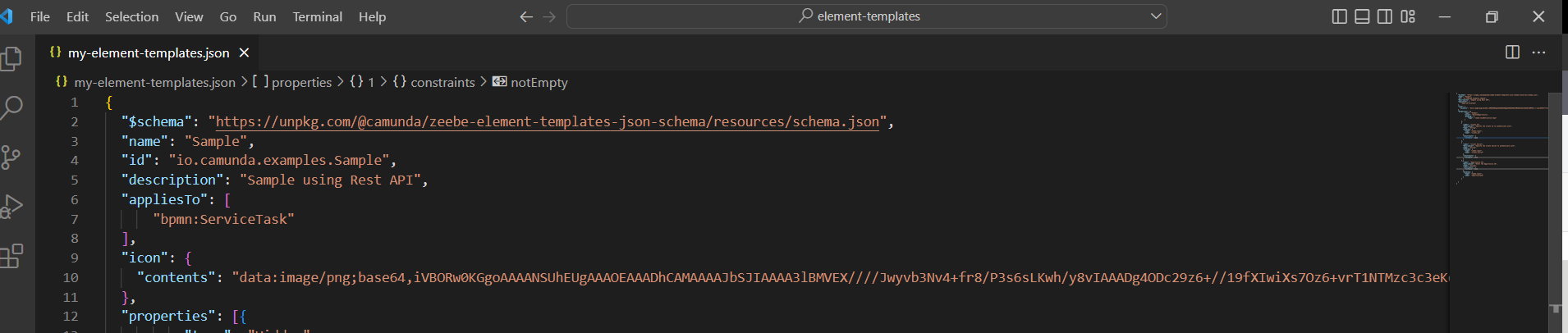Image resolution: width=1568 pixels, height=333 pixels.
Task: Open the Explorer view in activity bar
Action: [x=12, y=58]
